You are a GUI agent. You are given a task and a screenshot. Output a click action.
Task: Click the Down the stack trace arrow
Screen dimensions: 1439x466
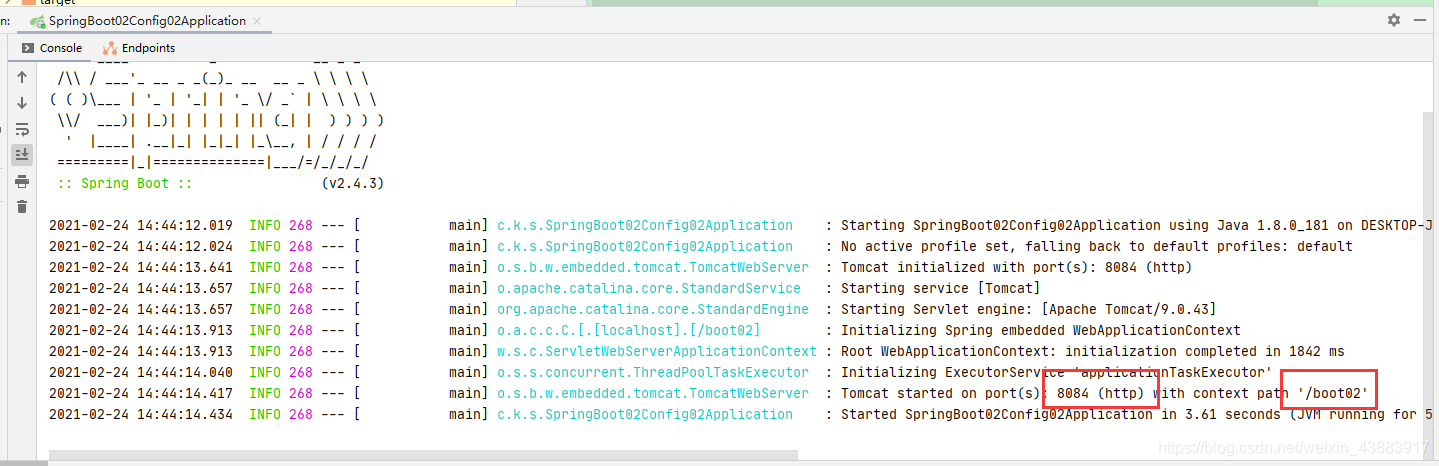(22, 103)
